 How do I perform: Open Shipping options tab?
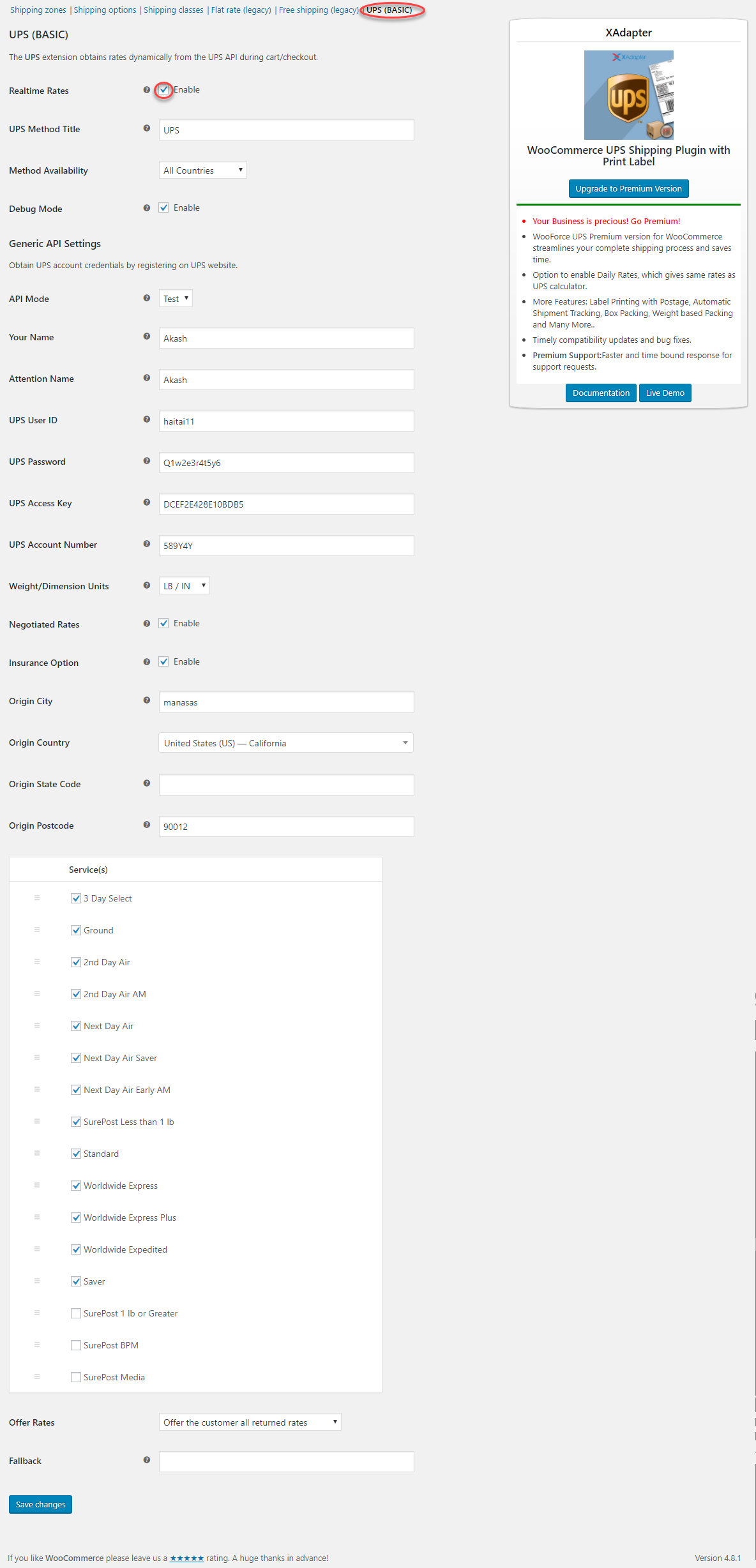[x=105, y=10]
